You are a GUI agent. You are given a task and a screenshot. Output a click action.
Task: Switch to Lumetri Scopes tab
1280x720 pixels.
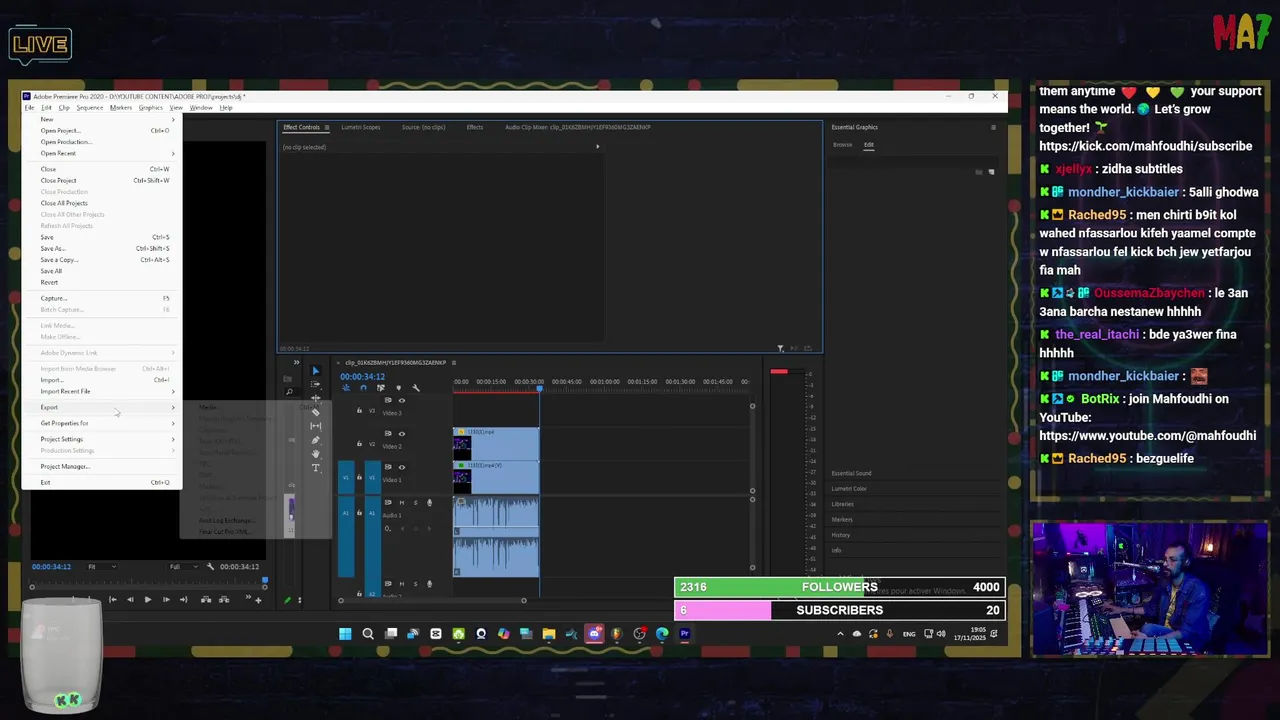361,127
